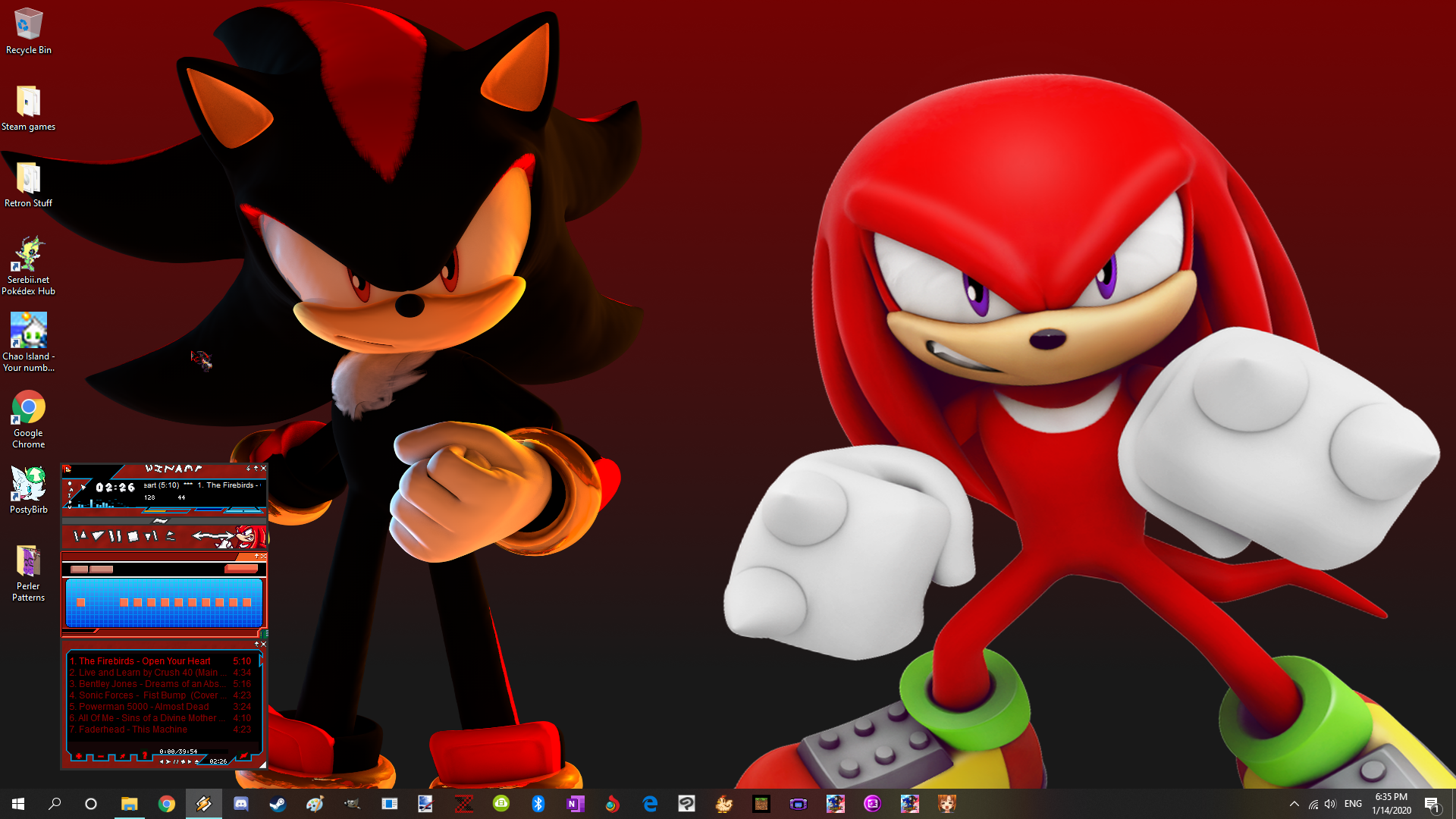Click the Winamp seek bar handle
The width and height of the screenshot is (1456, 819).
point(160,521)
